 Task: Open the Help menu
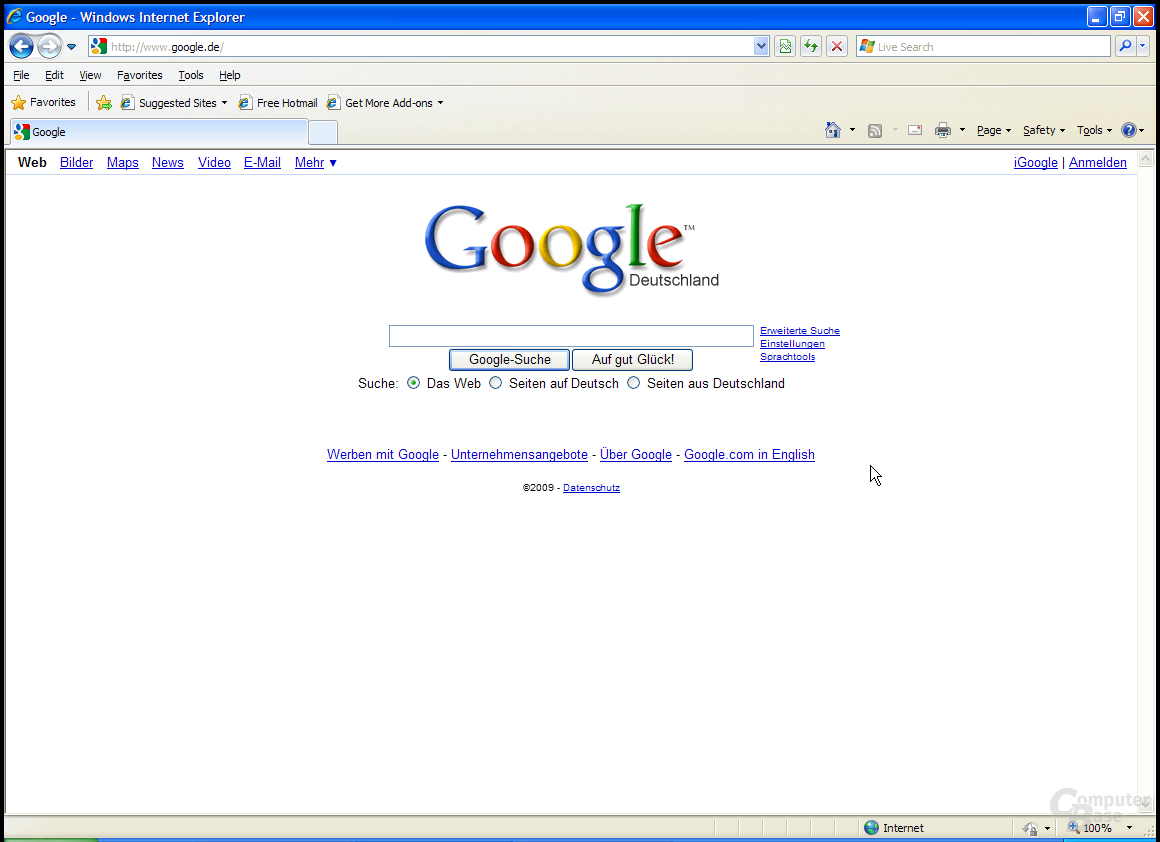coord(229,75)
